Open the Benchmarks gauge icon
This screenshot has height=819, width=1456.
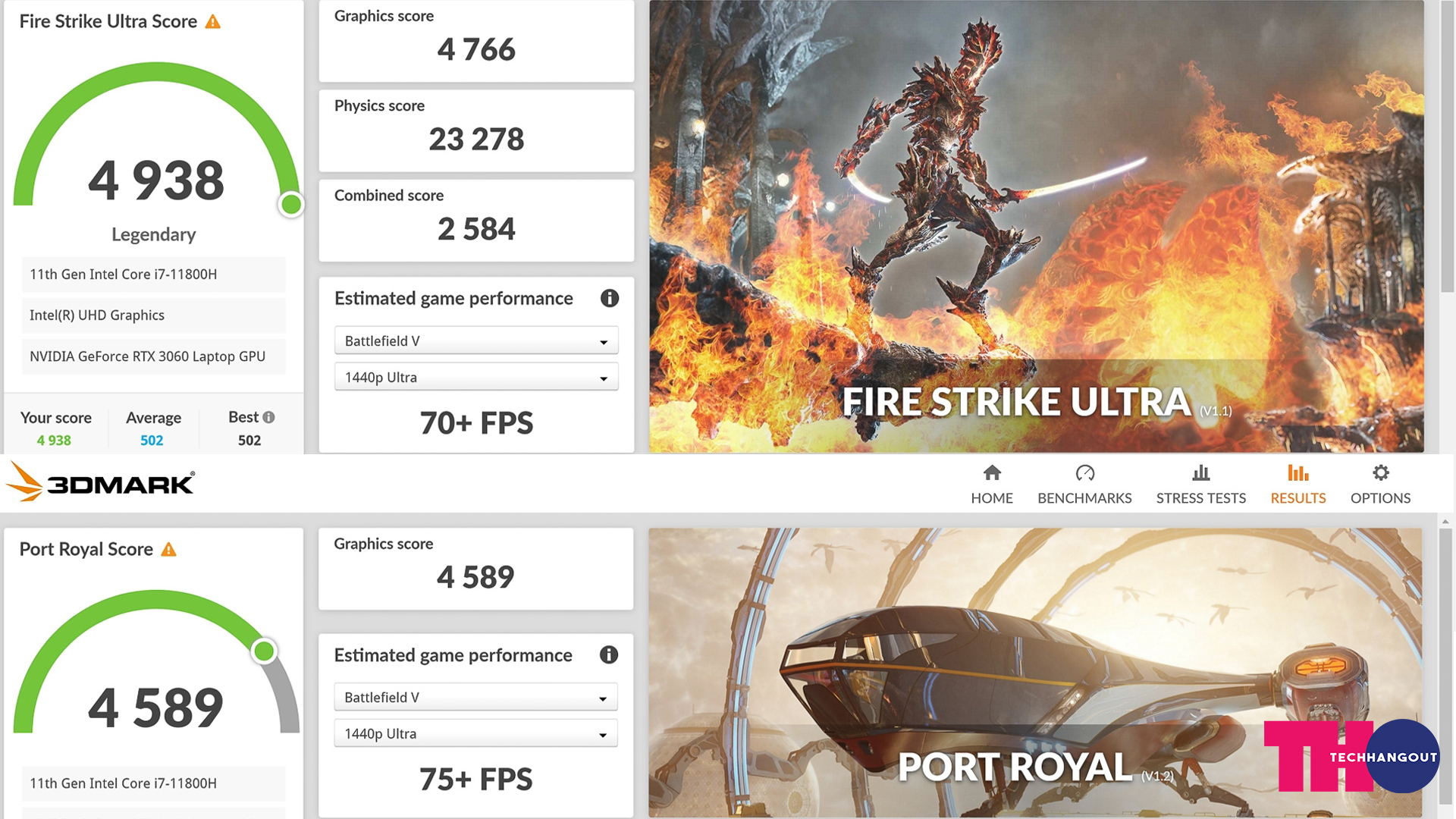[1084, 473]
